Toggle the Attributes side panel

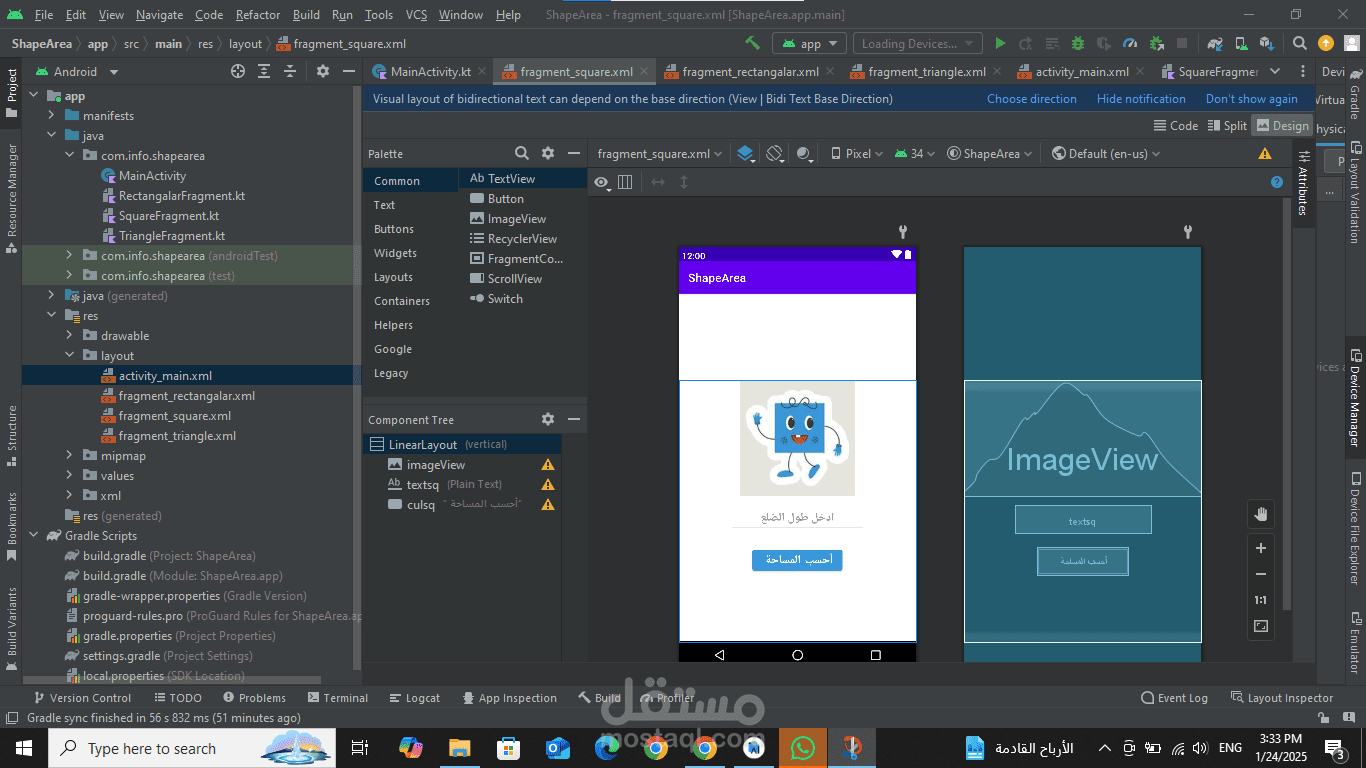pyautogui.click(x=1303, y=184)
